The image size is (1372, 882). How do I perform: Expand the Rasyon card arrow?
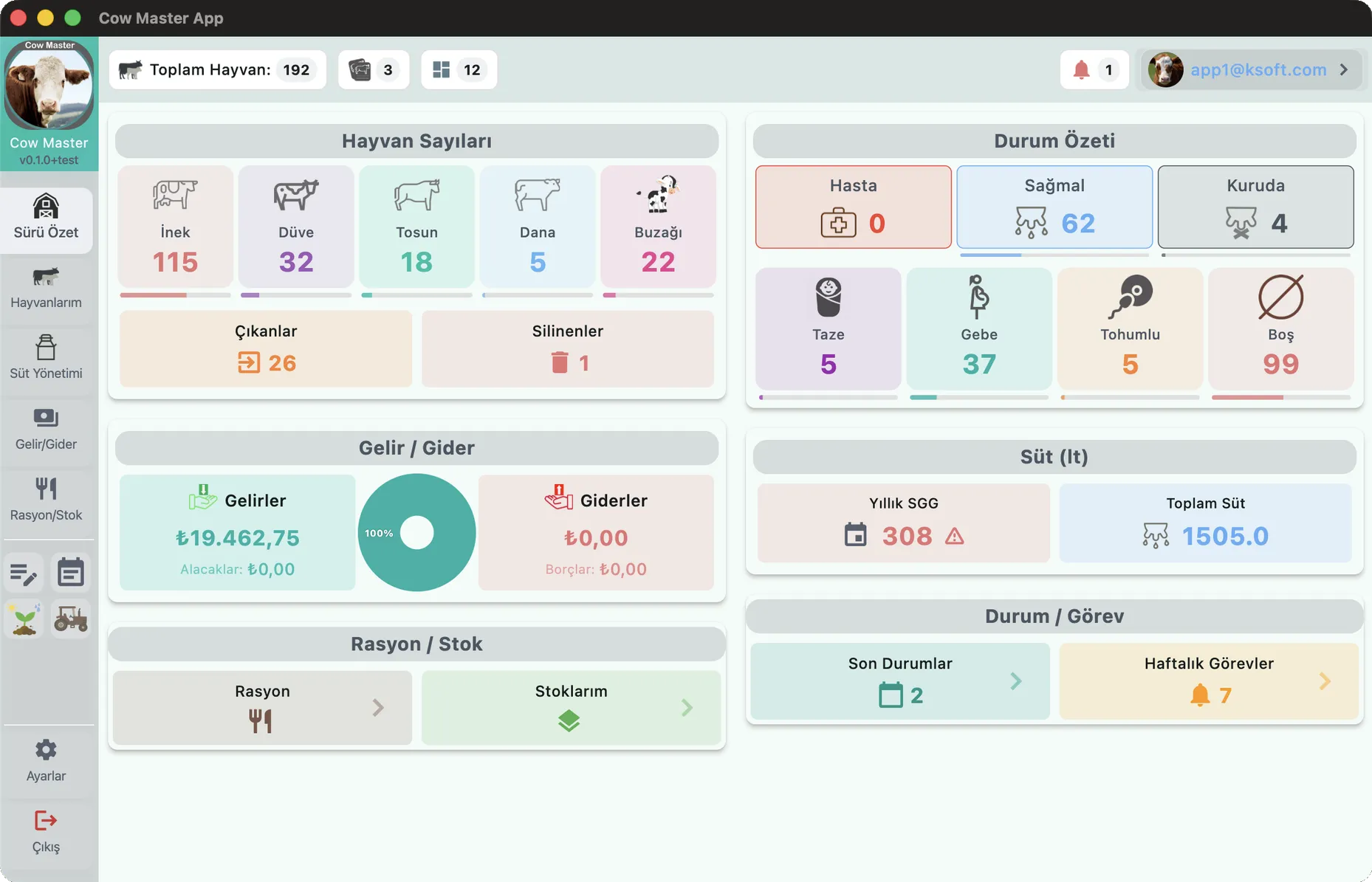(378, 708)
